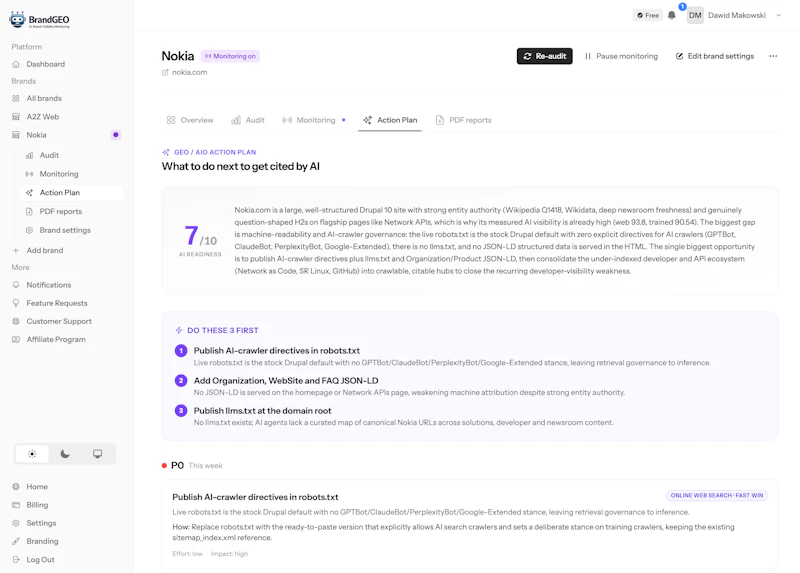Switch to system theme mode
This screenshot has width=800, height=573.
97,454
